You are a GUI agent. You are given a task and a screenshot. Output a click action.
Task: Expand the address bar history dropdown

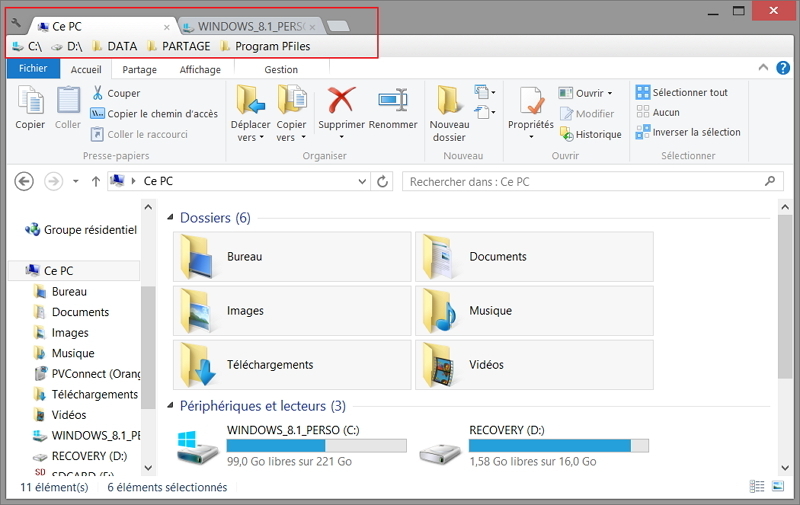tap(362, 181)
